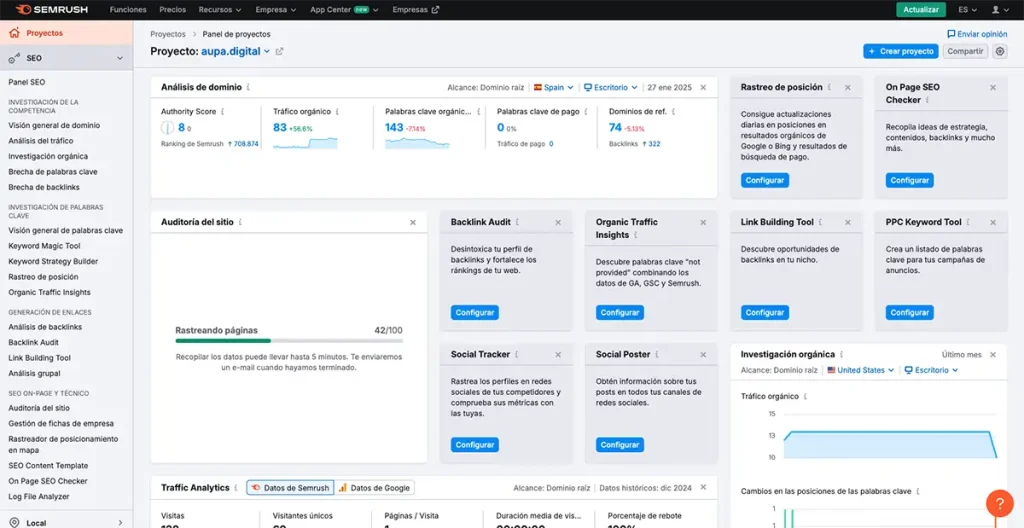
Task: Click the Investigación orgánica traffic area chart
Action: tap(891, 444)
